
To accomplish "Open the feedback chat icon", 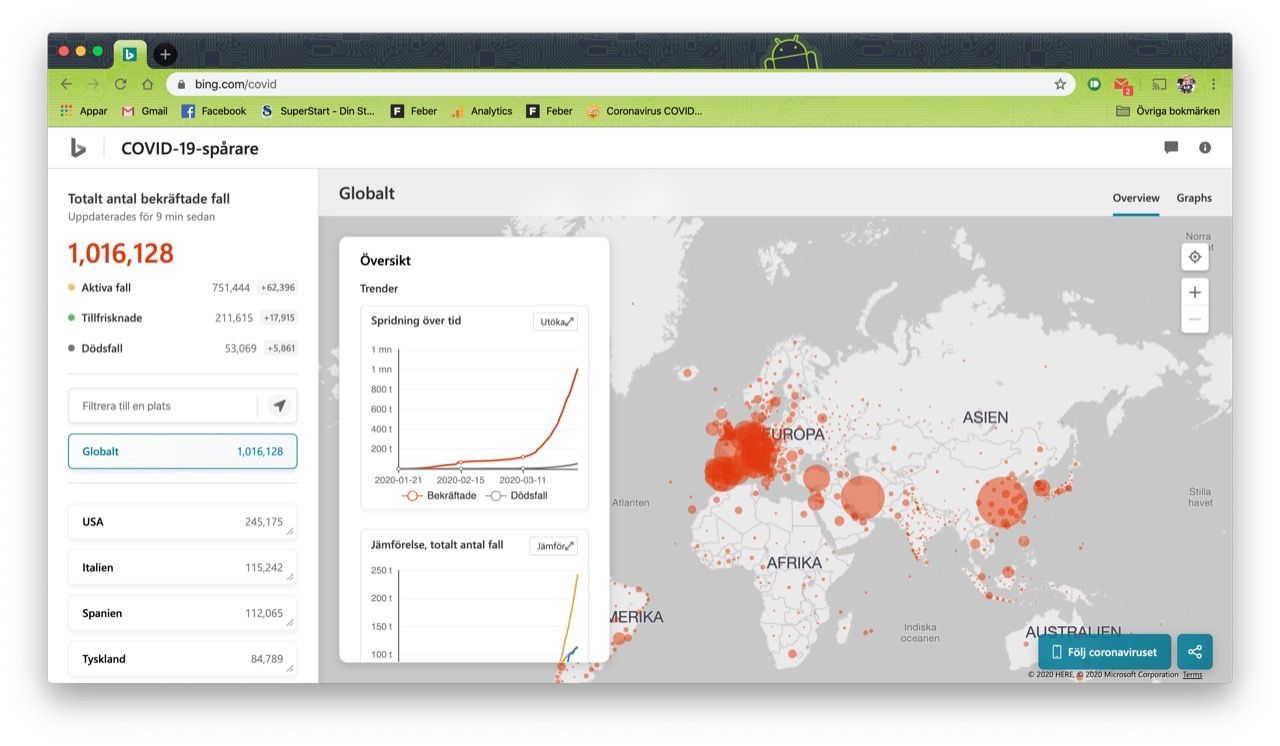I will (1171, 148).
